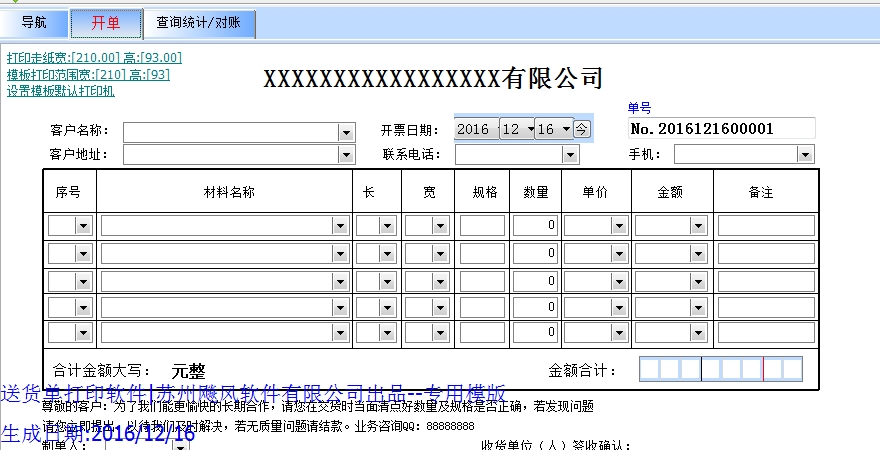Open first row 序号 dropdown arrow
This screenshot has width=880, height=450.
(x=83, y=227)
